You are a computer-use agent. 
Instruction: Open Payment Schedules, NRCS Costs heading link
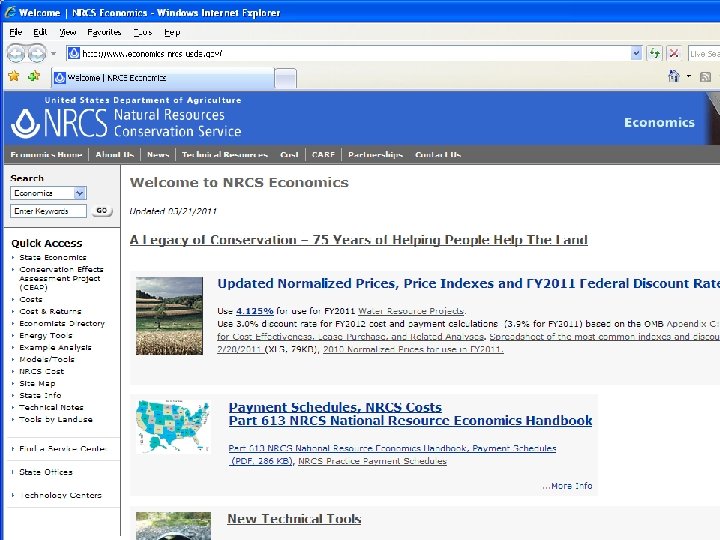pos(335,407)
